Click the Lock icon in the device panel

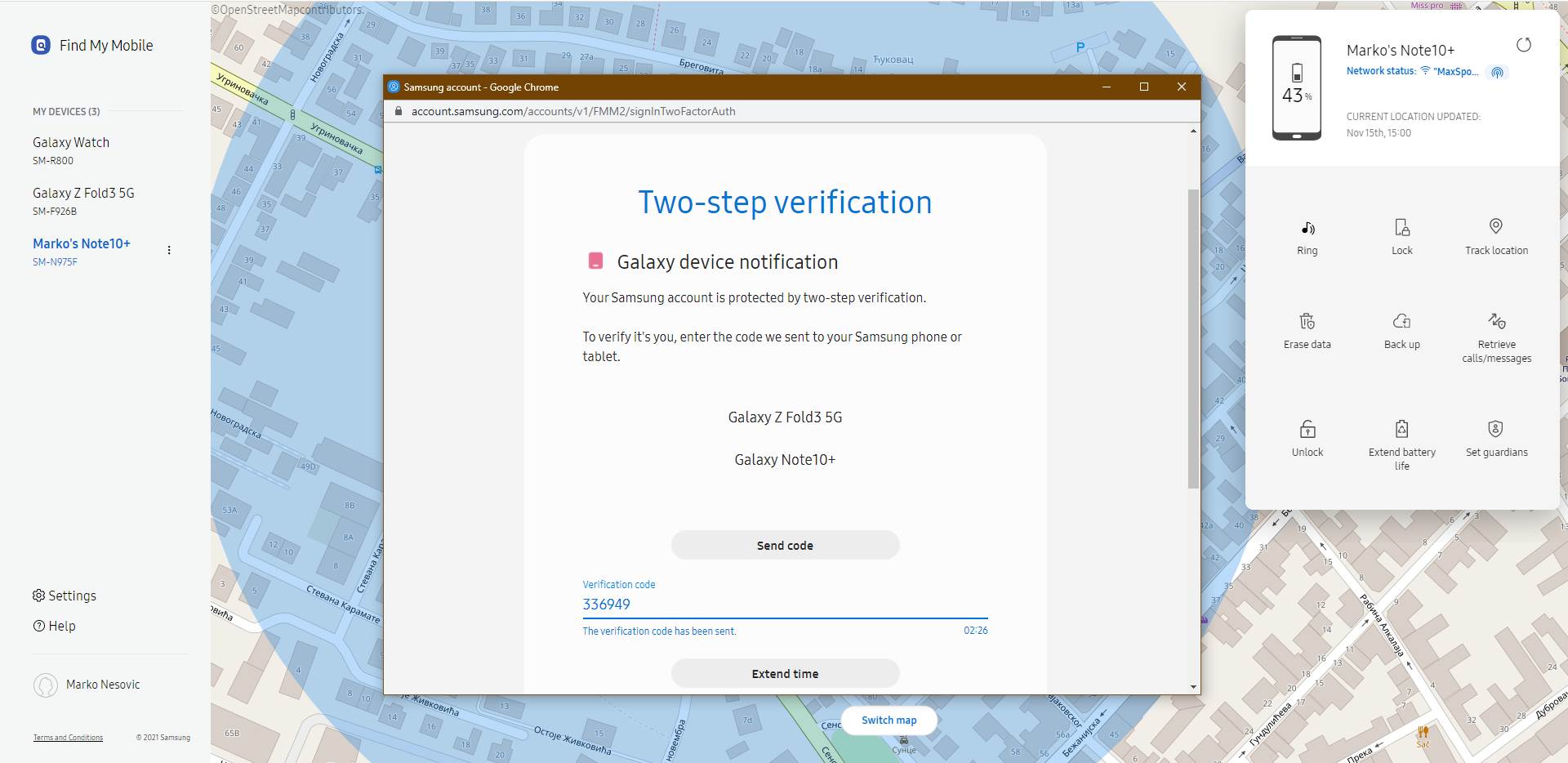click(x=1401, y=236)
